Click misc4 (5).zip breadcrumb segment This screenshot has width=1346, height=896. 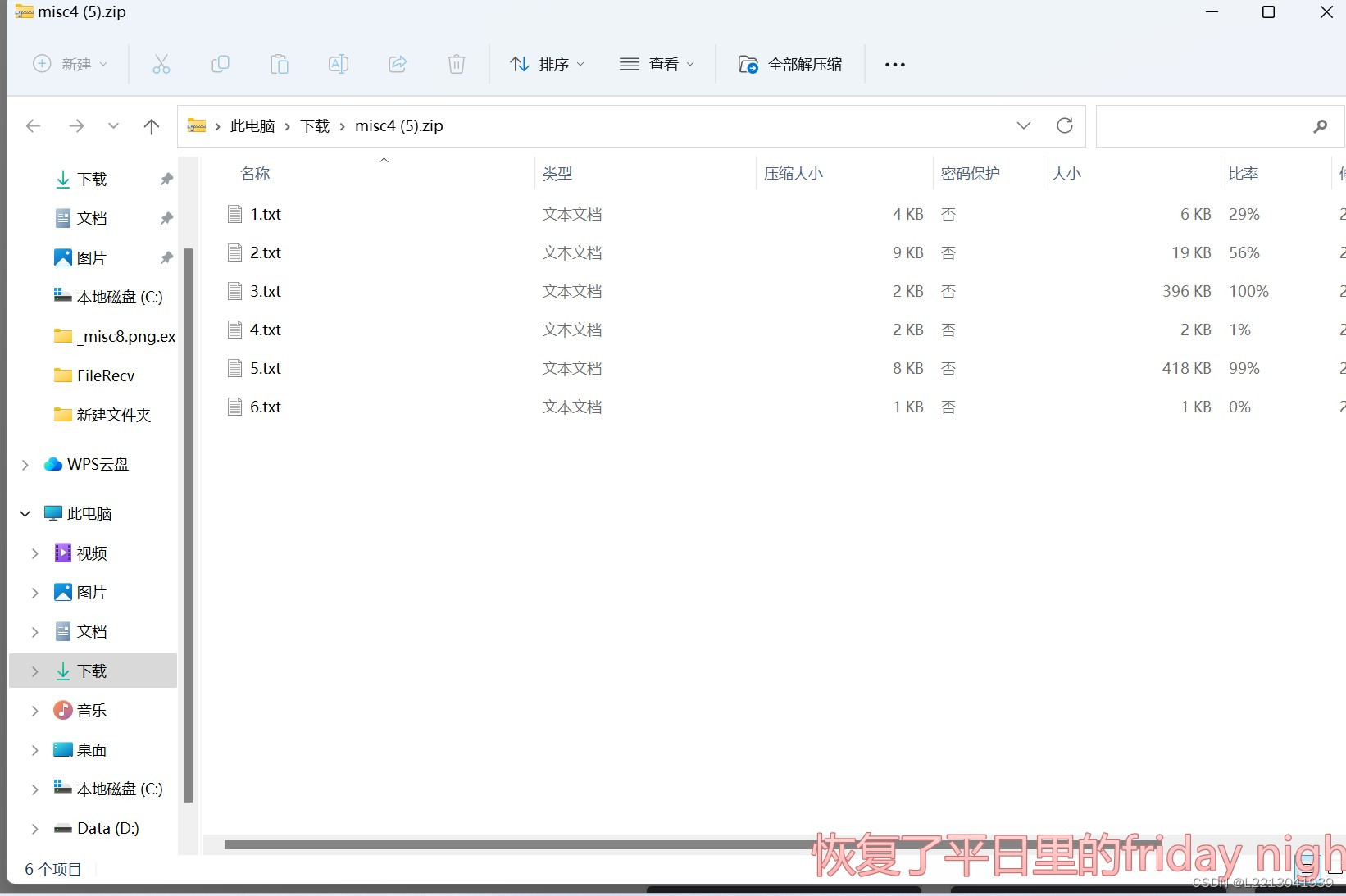click(x=399, y=125)
